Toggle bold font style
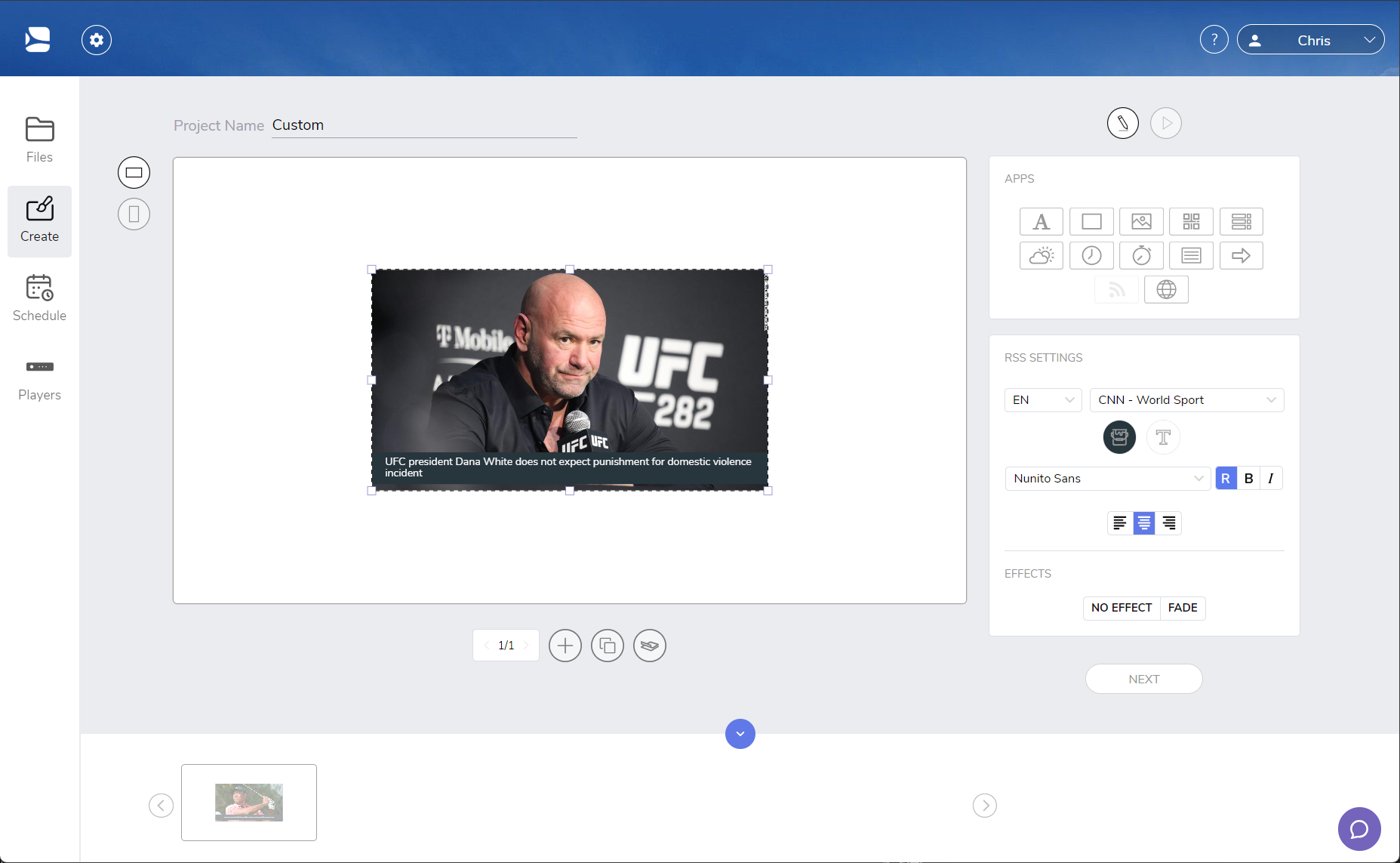 [1248, 479]
